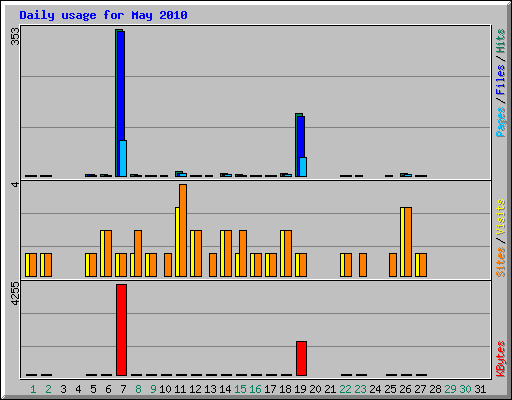The image size is (512, 400).
Task: Click day 29 on the x-axis
Action: click(450, 389)
